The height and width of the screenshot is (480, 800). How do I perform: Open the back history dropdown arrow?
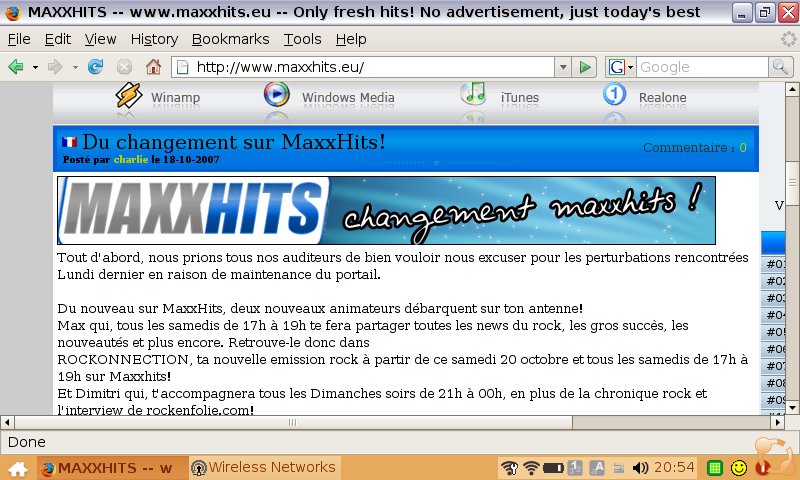coord(35,67)
